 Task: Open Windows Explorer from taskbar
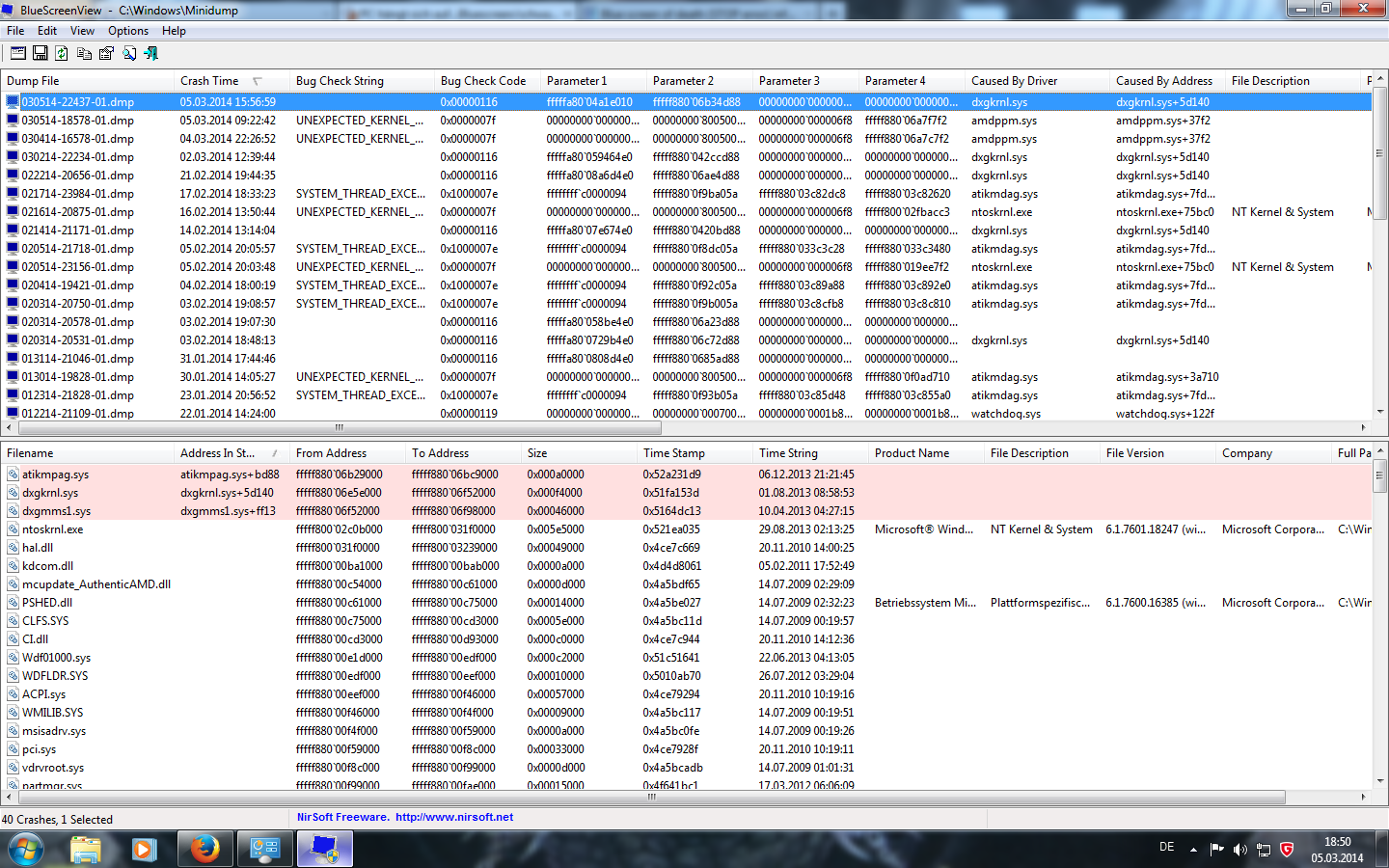(x=86, y=850)
